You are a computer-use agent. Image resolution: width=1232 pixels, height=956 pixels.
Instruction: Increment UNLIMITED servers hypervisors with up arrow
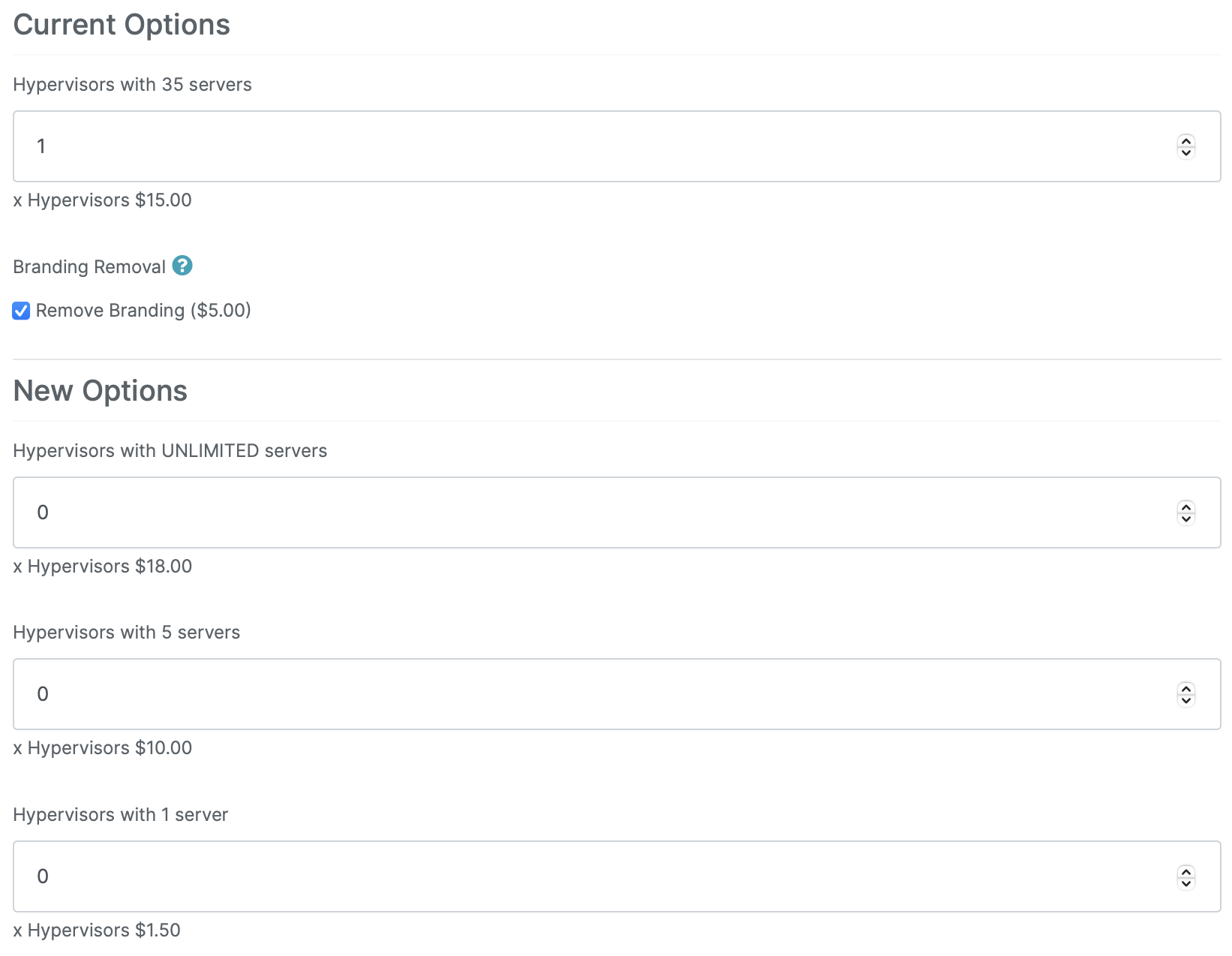coord(1186,507)
